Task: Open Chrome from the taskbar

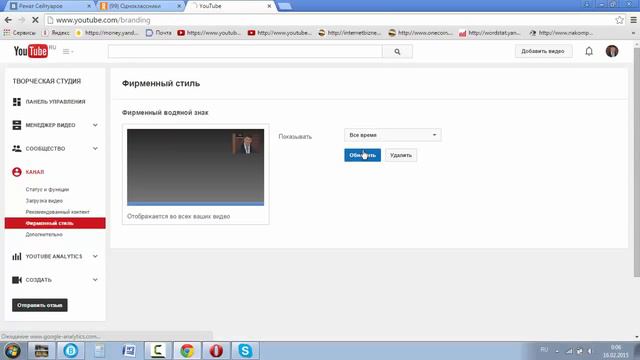Action: [x=187, y=351]
